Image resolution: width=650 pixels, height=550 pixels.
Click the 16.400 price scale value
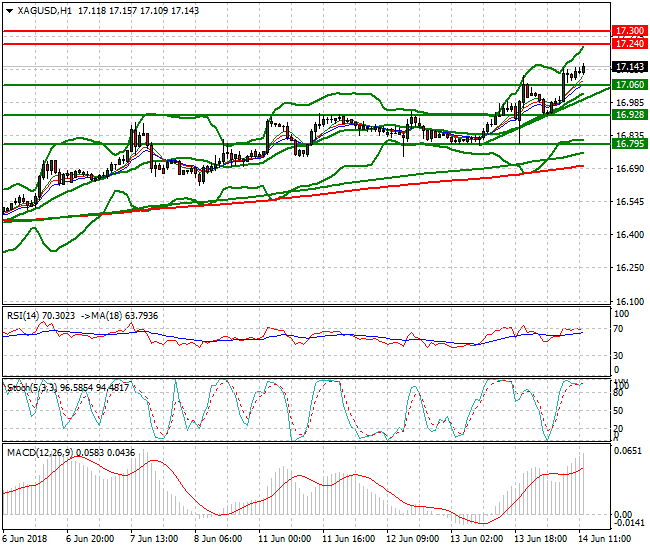click(630, 235)
